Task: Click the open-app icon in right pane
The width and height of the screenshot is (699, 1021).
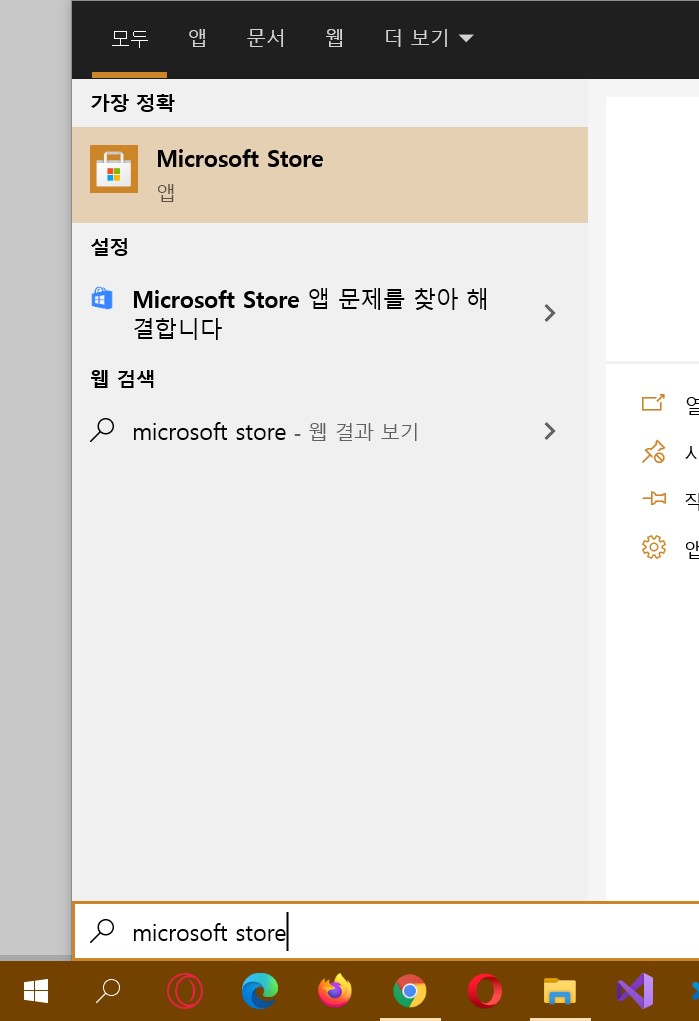Action: 653,403
